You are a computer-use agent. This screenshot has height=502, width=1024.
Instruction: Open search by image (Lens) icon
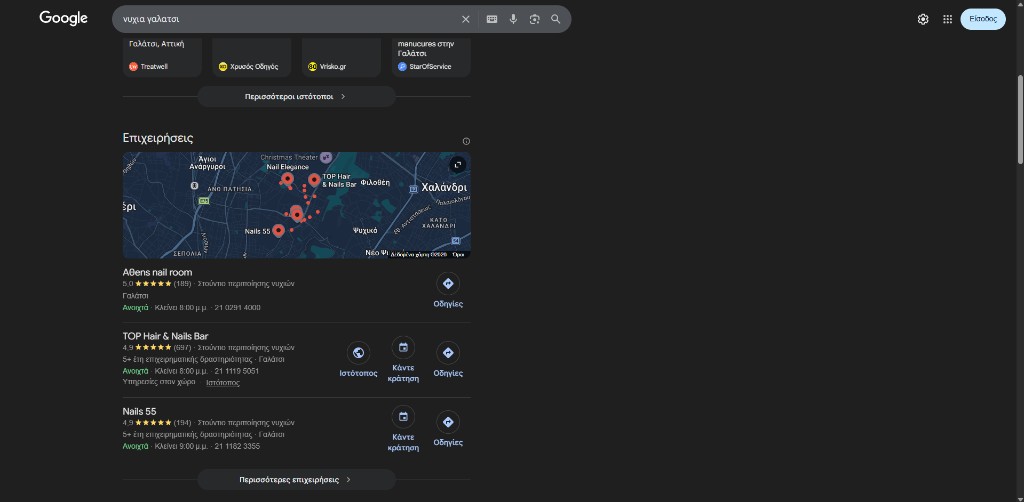coord(534,19)
